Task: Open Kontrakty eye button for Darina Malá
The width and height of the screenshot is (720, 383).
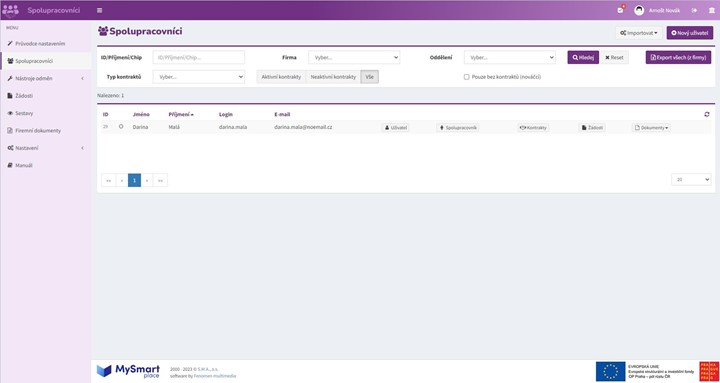Action: [x=533, y=128]
